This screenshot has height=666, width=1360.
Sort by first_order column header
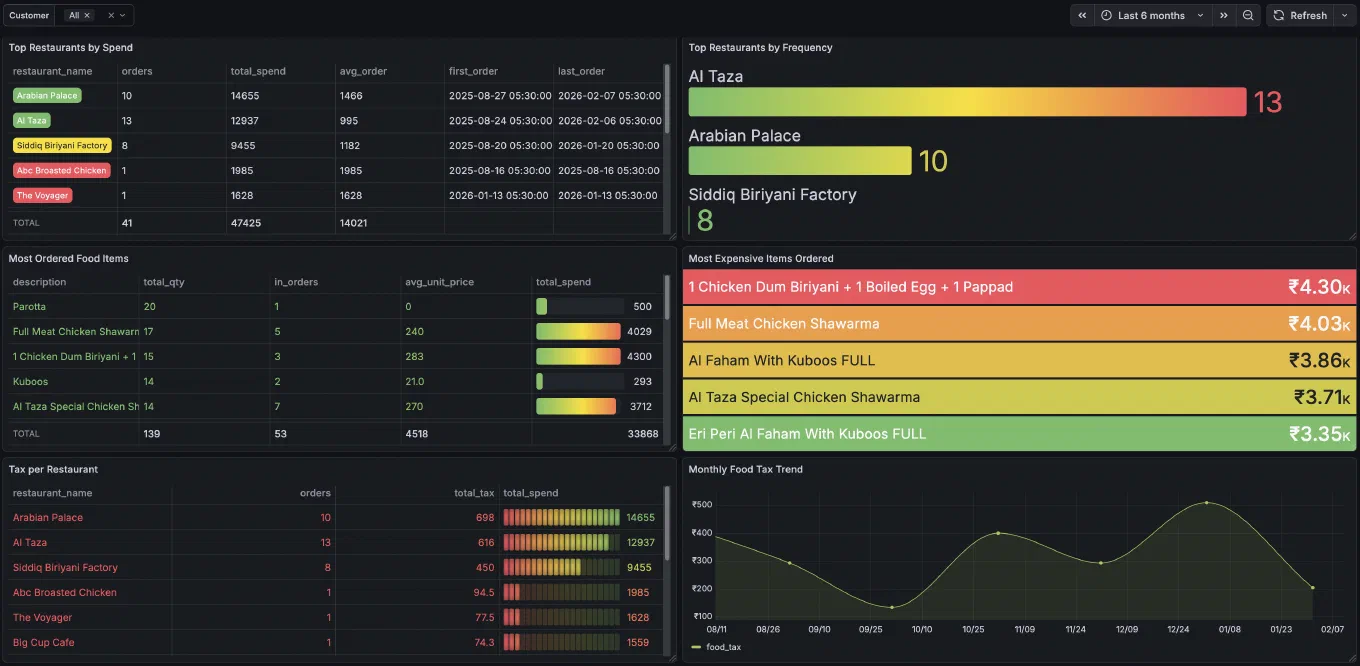click(x=473, y=71)
